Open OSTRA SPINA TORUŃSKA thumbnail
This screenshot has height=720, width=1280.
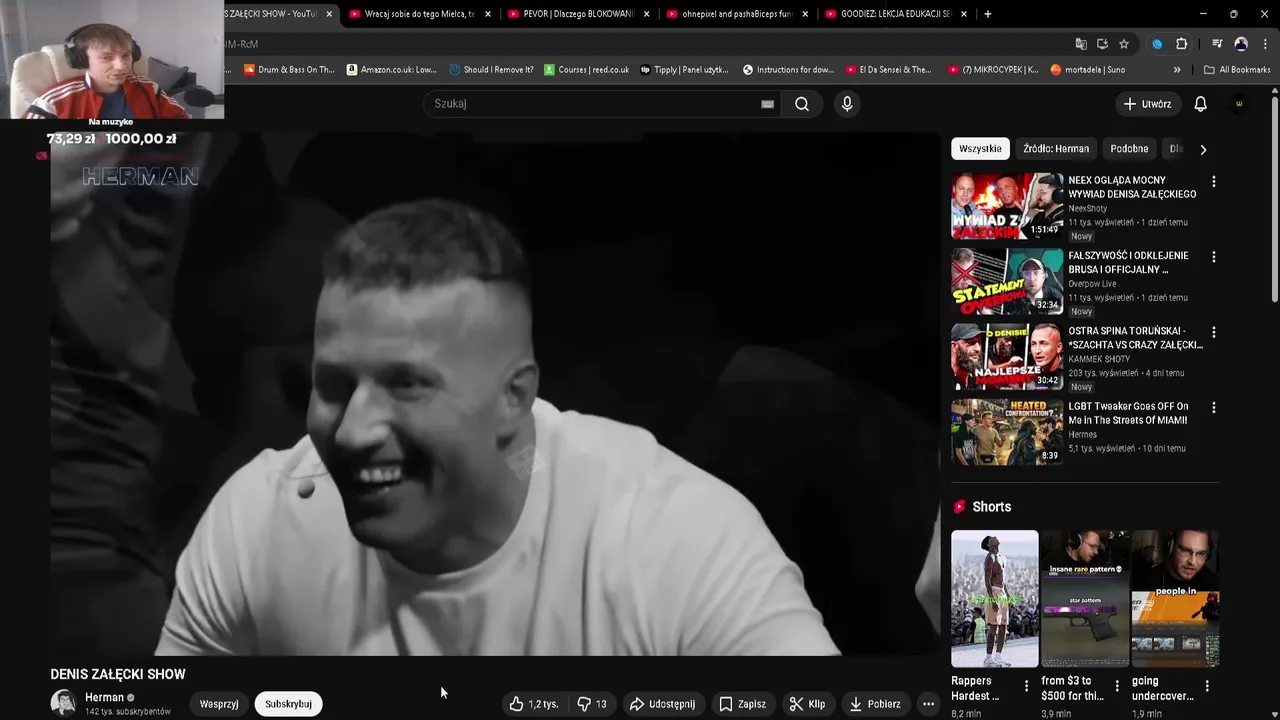coord(1007,357)
